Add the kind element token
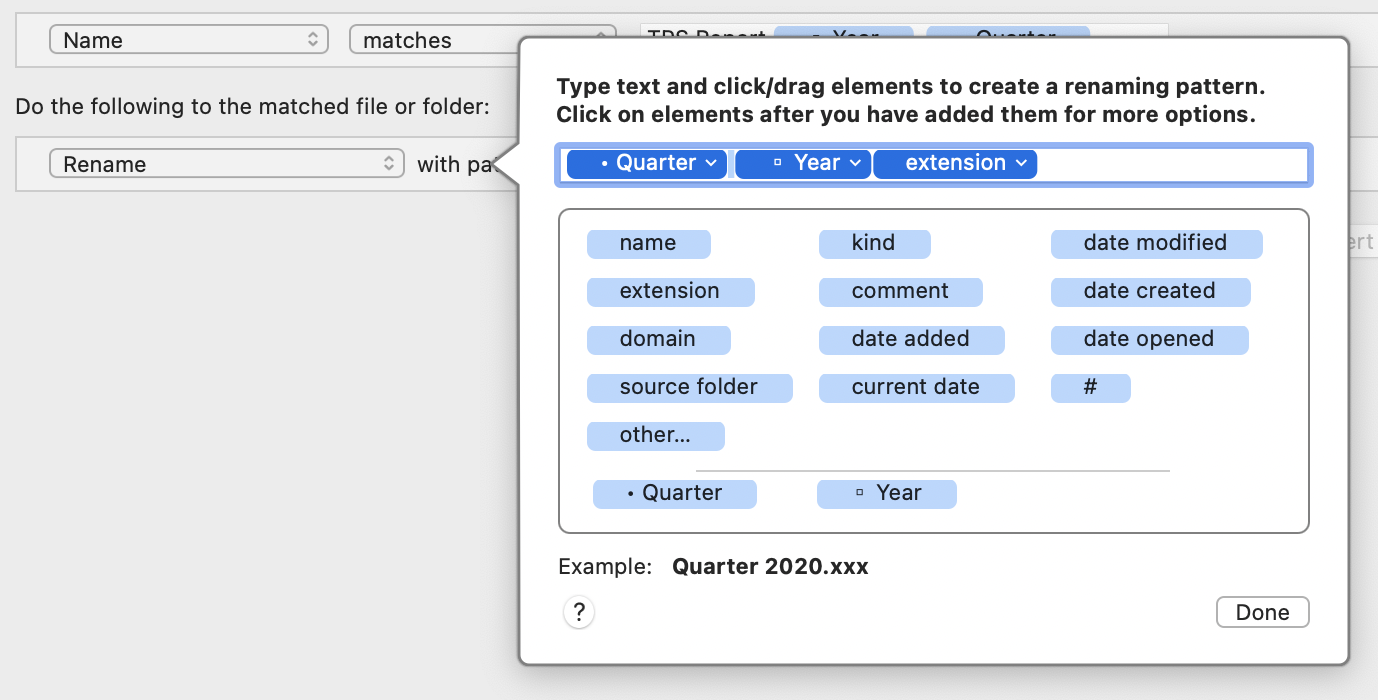This screenshot has height=700, width=1378. (x=874, y=243)
